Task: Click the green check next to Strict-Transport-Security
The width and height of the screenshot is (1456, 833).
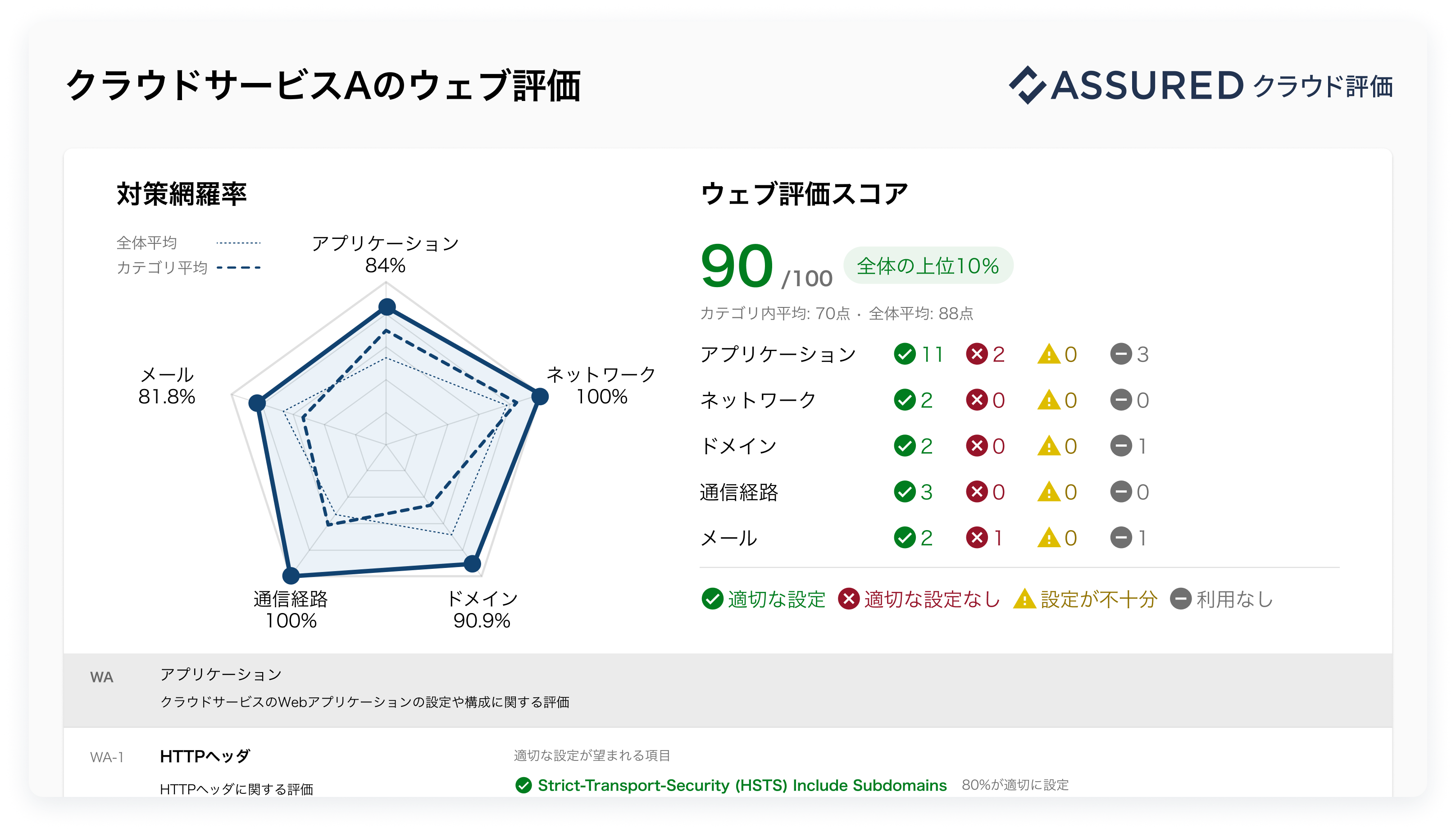Action: 523,785
